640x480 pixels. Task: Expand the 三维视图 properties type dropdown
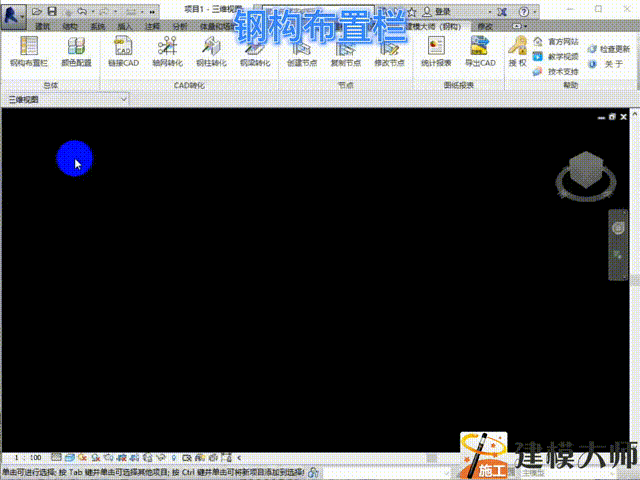point(123,101)
